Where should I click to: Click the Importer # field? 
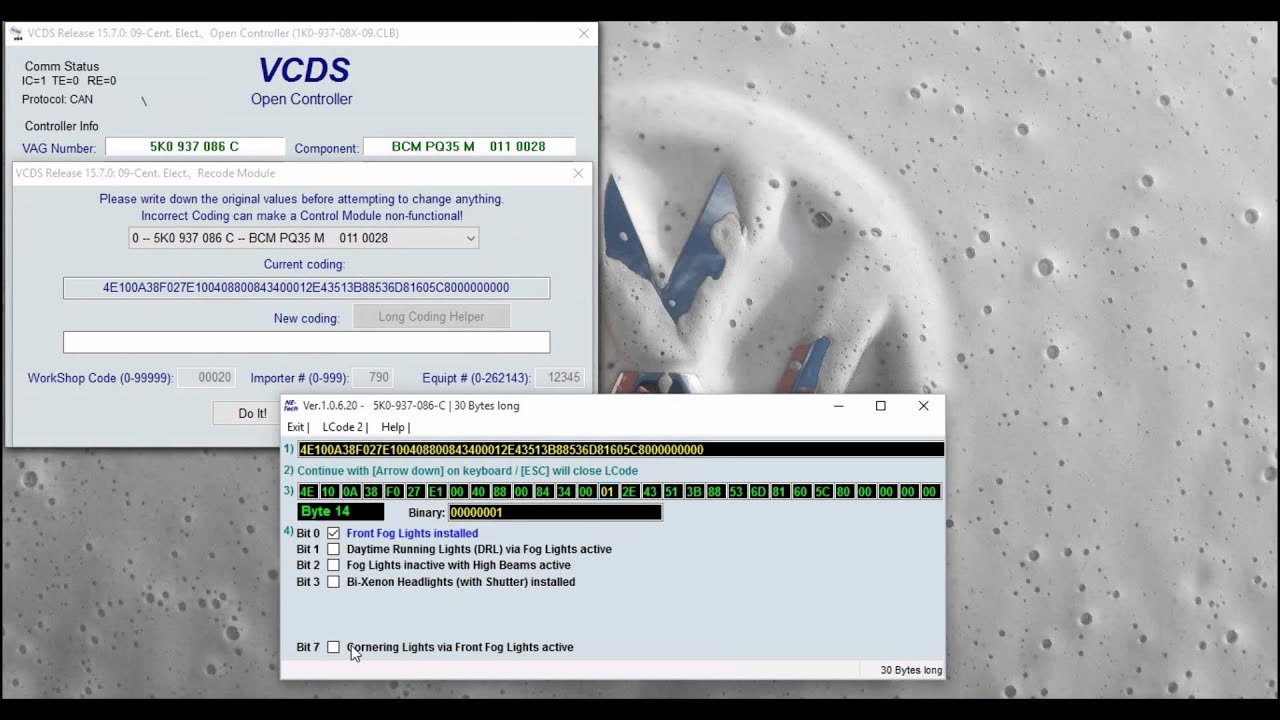(x=372, y=378)
